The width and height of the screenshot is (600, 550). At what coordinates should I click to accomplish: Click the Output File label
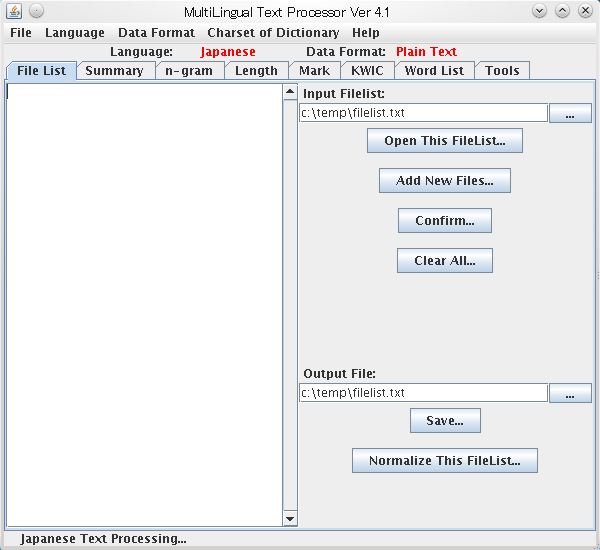pos(339,374)
